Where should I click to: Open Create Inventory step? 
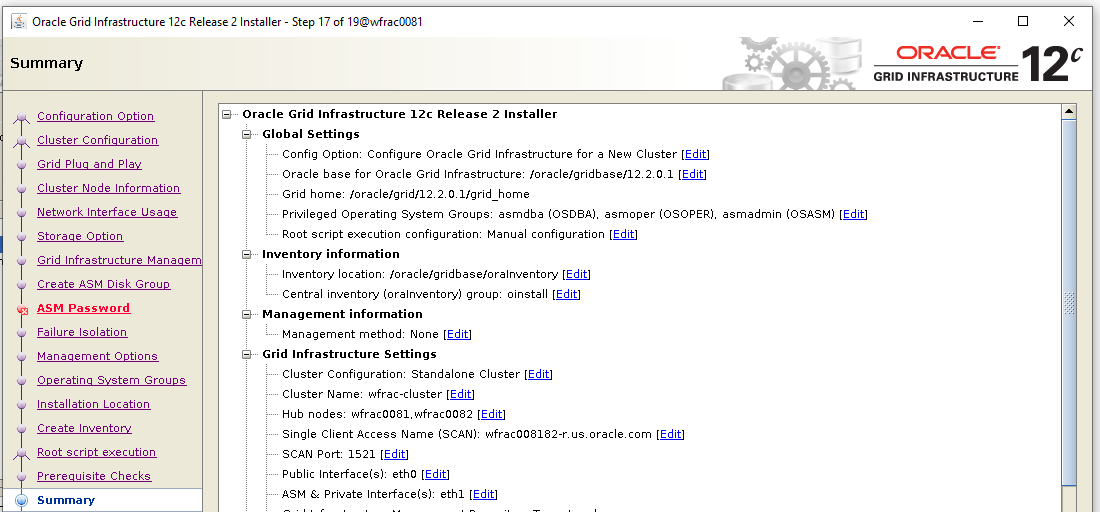click(x=84, y=429)
